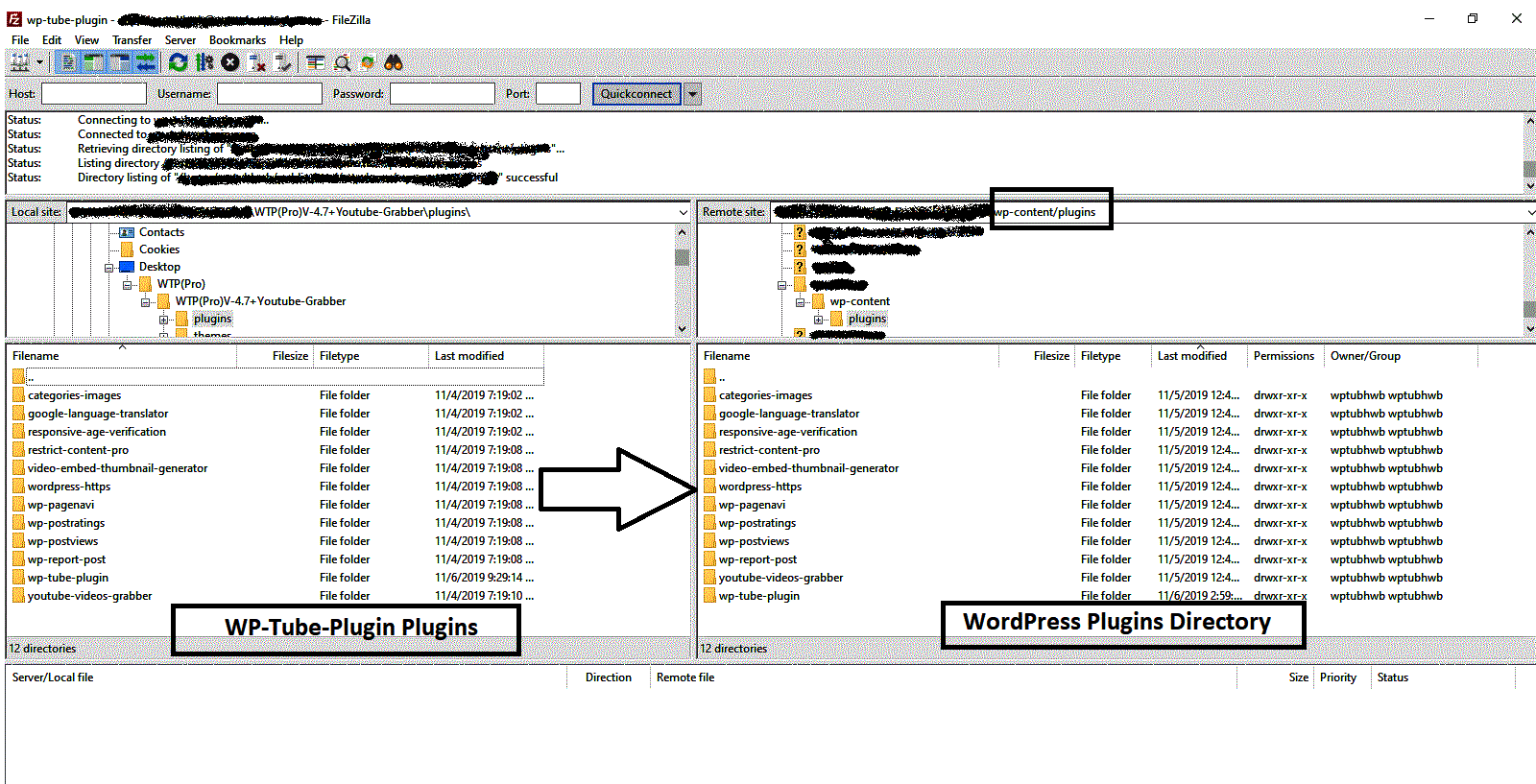The image size is (1536, 784).
Task: Open the File menu
Action: pos(20,40)
